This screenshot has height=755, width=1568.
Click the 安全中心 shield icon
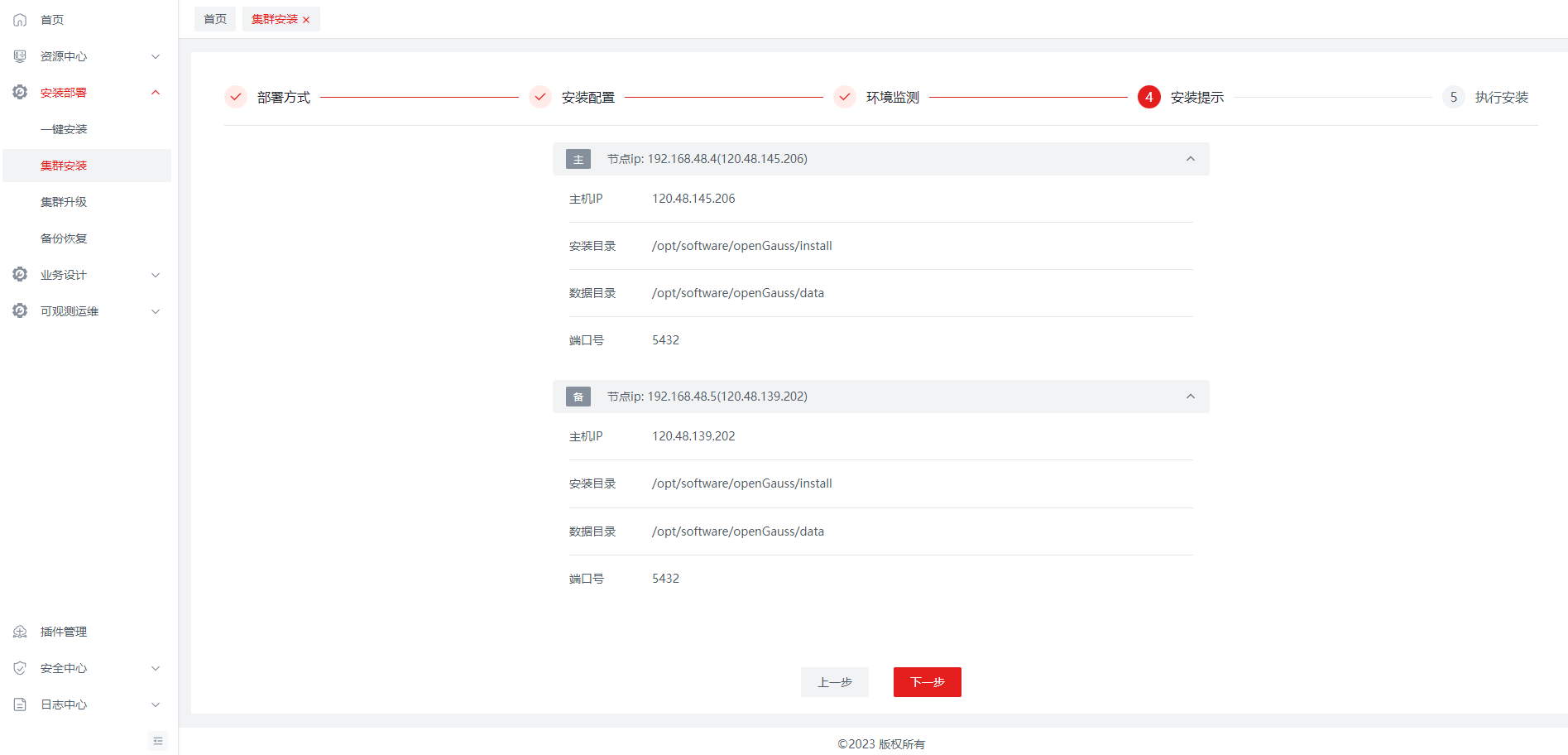(x=20, y=668)
